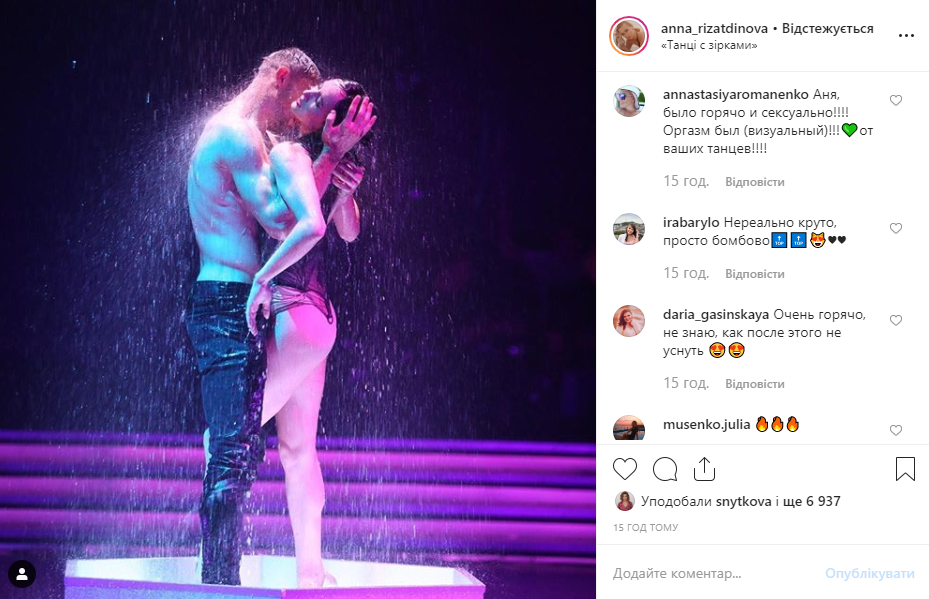View the list of 6 937 more likes

coord(811,501)
